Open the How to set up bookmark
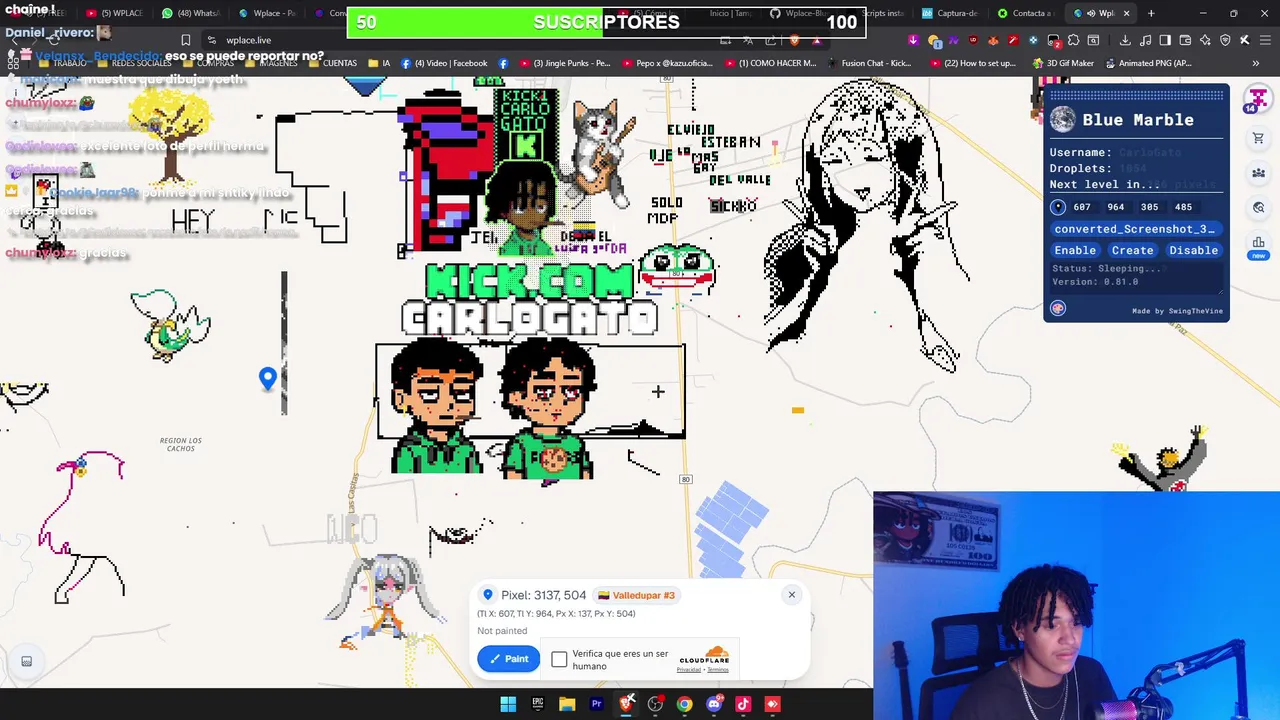The width and height of the screenshot is (1280, 720). (x=971, y=63)
